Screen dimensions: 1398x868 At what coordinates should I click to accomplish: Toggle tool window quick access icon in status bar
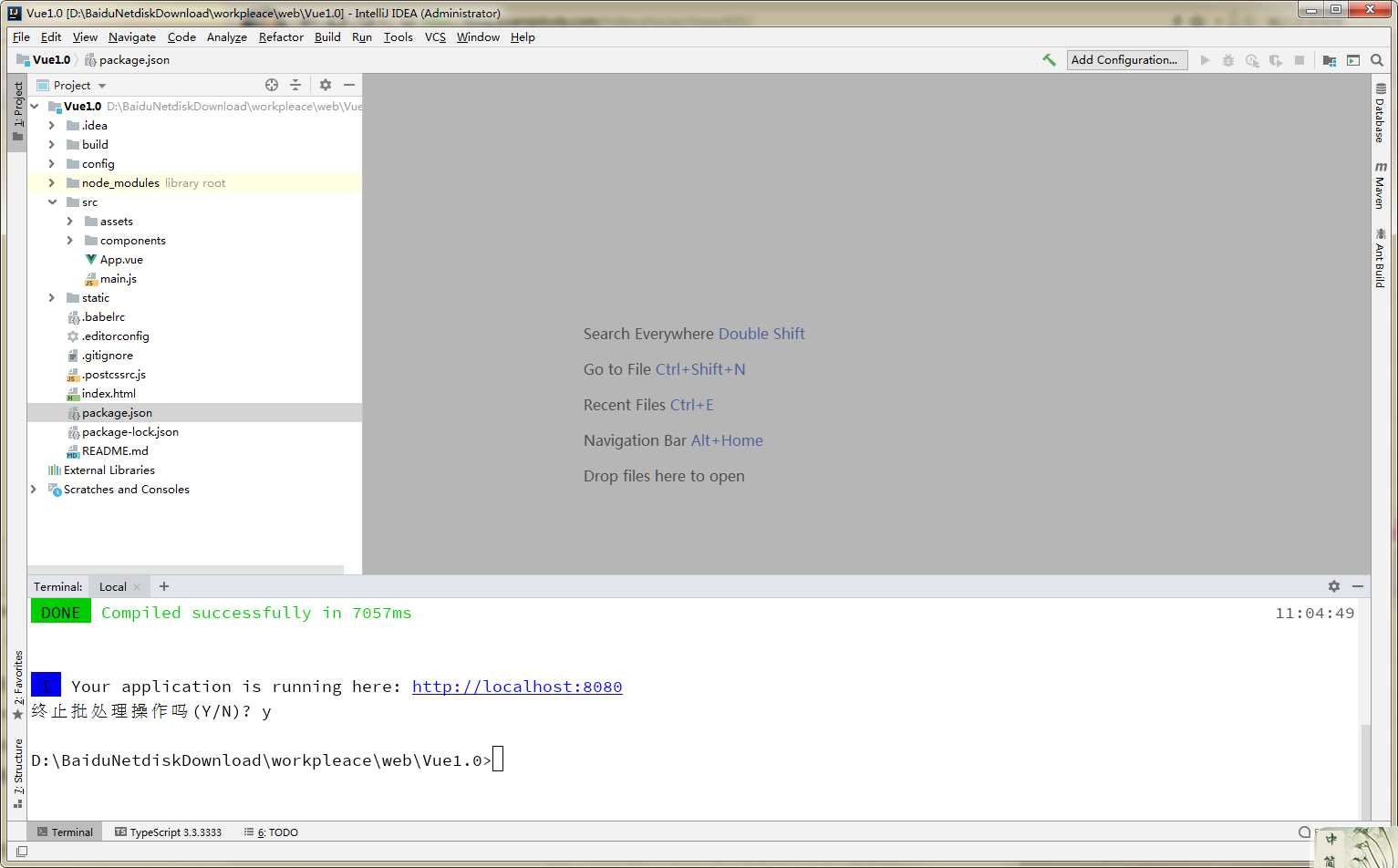point(22,852)
